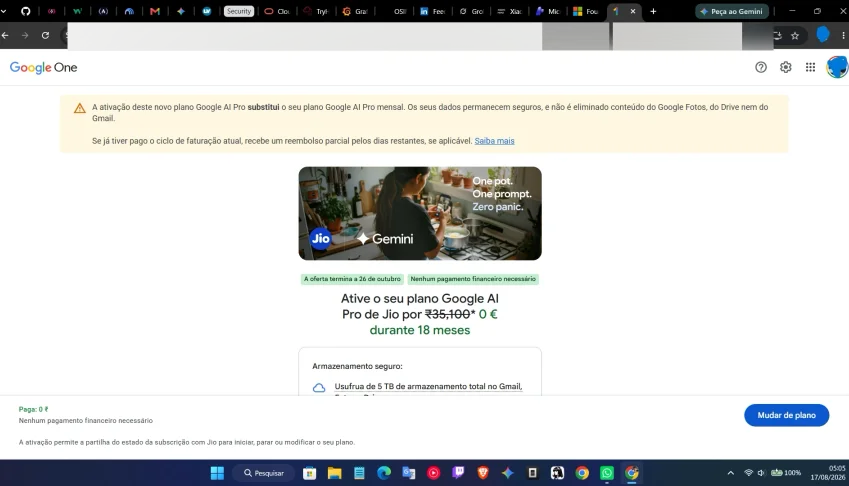The height and width of the screenshot is (486, 849).
Task: Open the Google apps grid
Action: (810, 67)
